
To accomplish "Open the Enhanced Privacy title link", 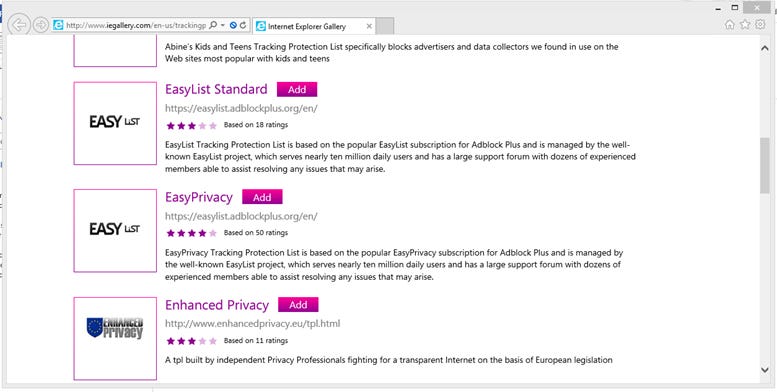I will click(217, 305).
